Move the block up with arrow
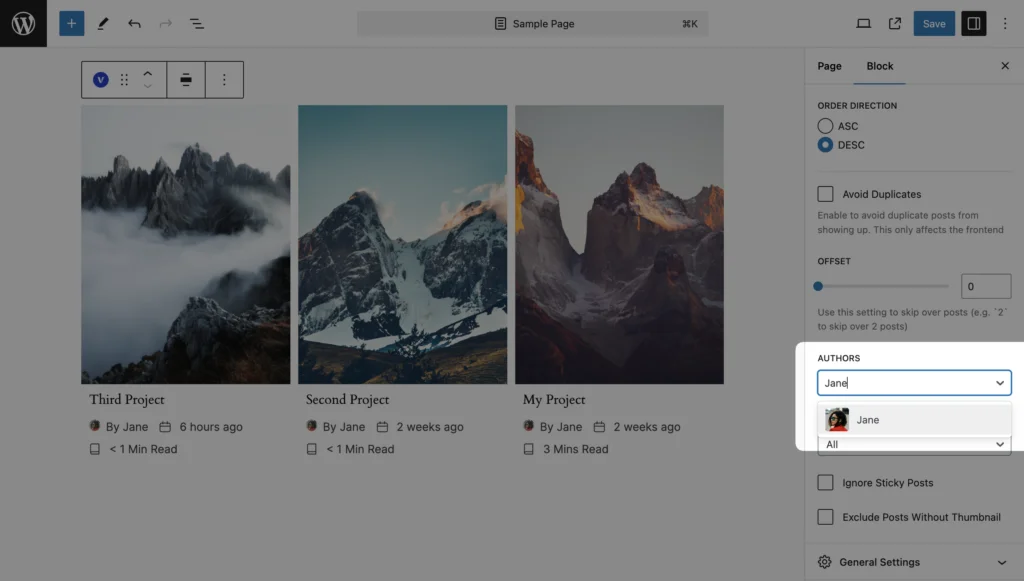 tap(148, 73)
